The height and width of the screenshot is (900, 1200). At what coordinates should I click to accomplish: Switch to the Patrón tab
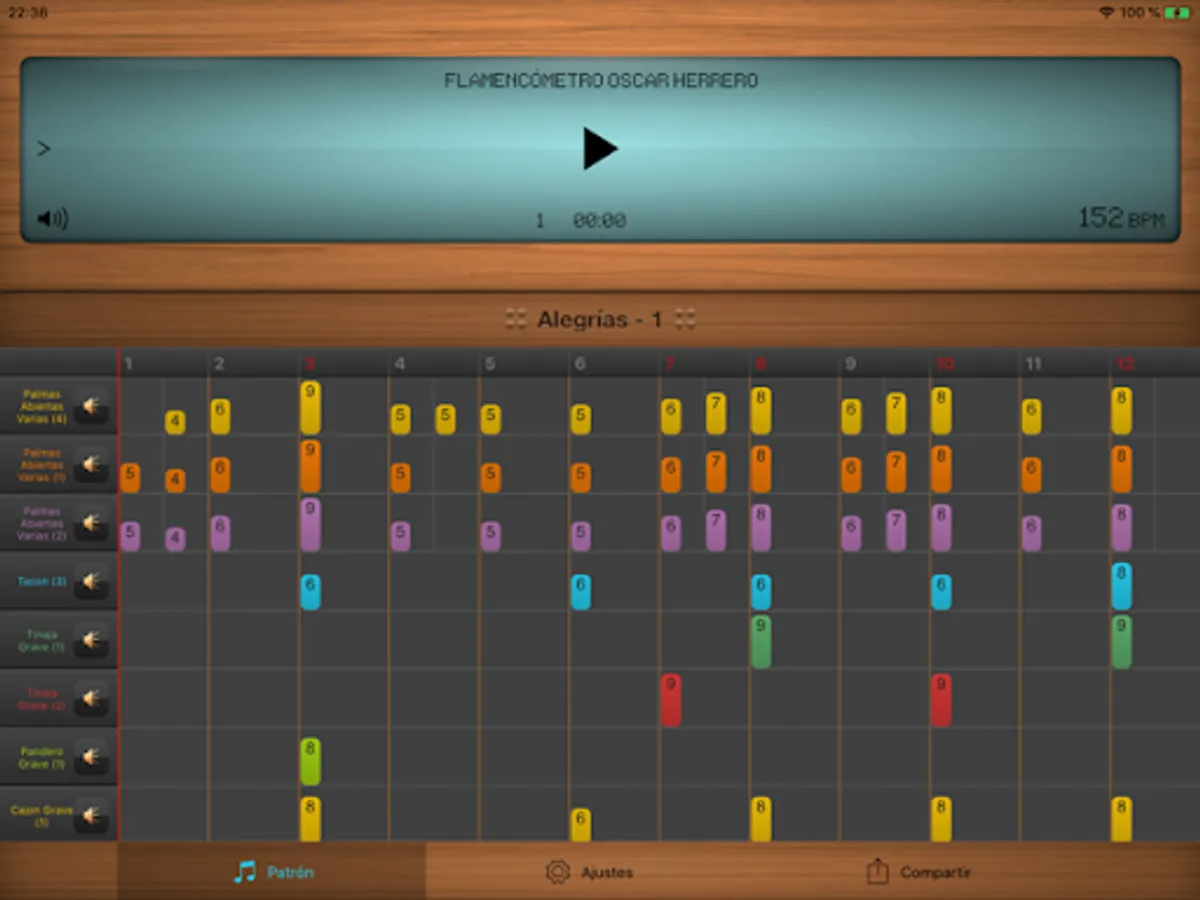(x=272, y=872)
